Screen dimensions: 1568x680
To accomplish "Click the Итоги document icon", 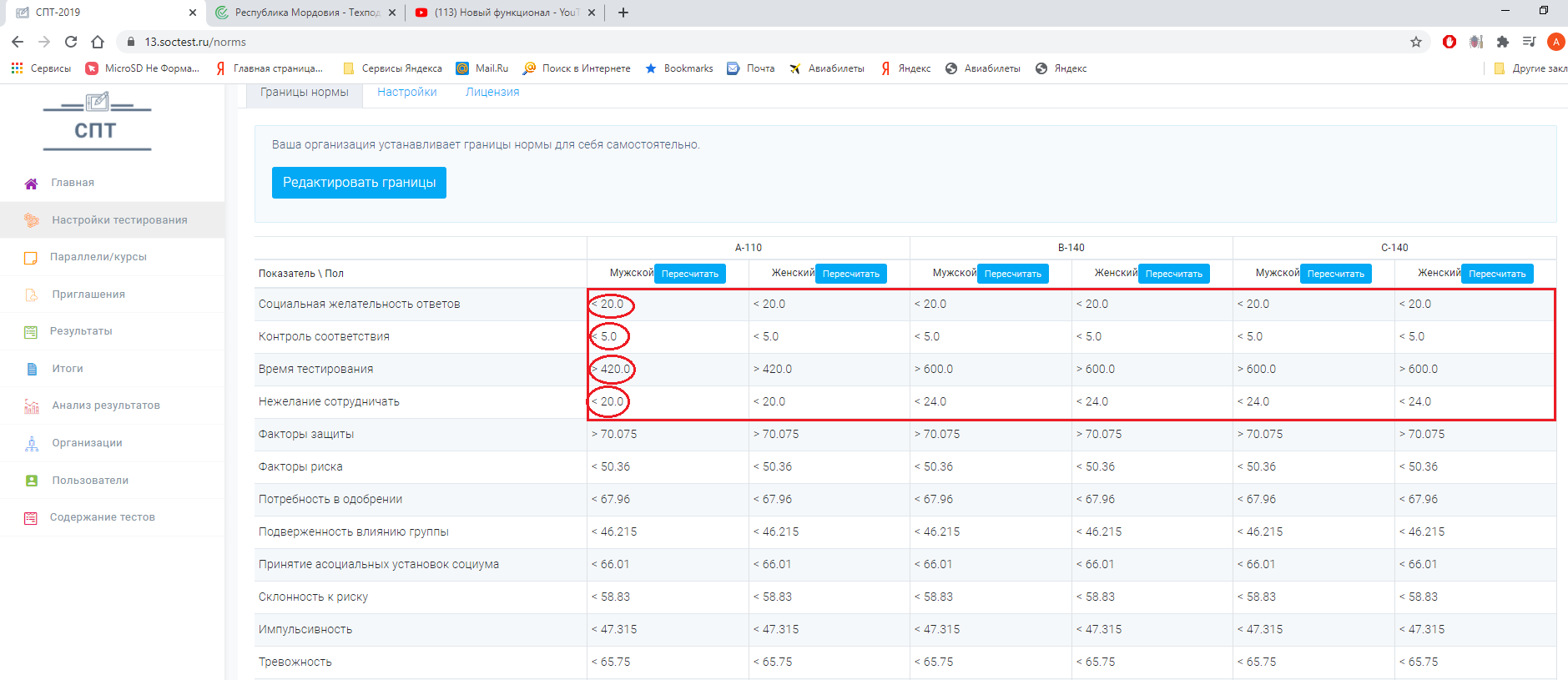I will (x=32, y=369).
